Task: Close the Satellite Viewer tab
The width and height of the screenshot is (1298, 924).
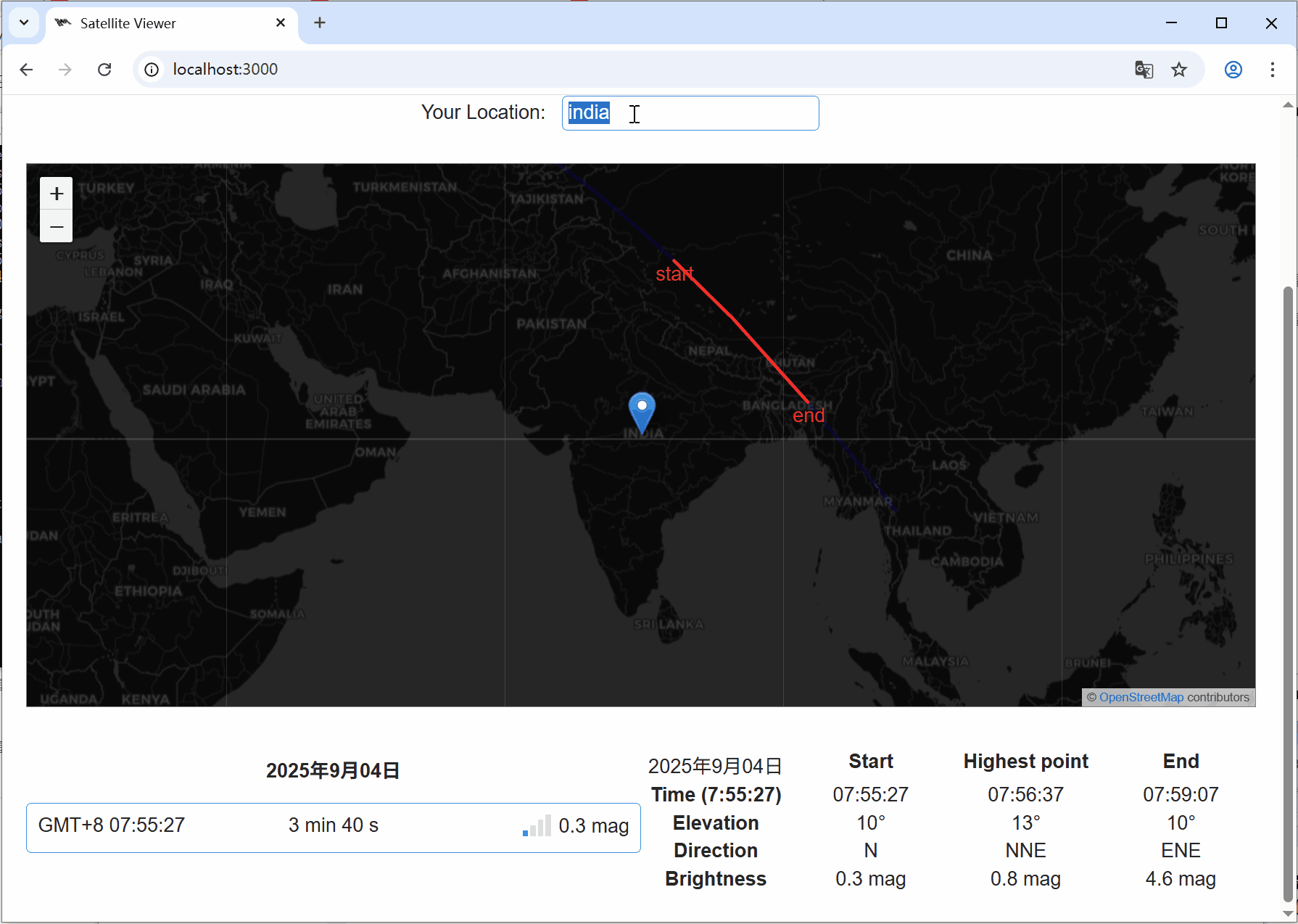Action: coord(281,23)
